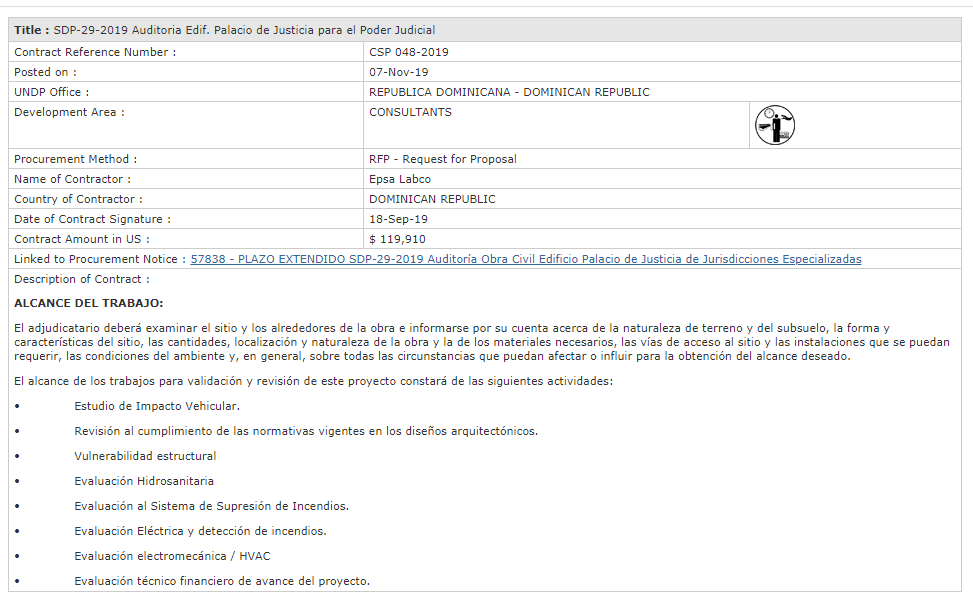Click contract amount $ 119,910
The height and width of the screenshot is (603, 973).
[397, 239]
